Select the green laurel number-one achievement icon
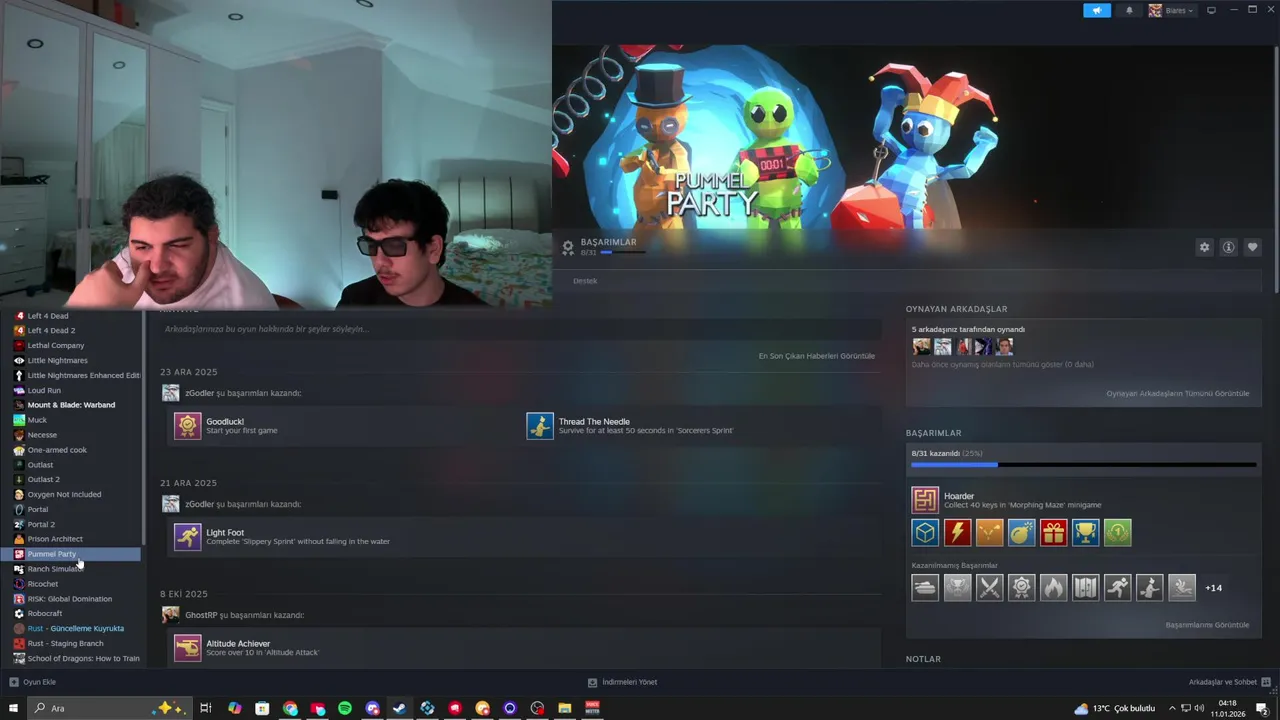Image resolution: width=1280 pixels, height=720 pixels. [x=1117, y=533]
